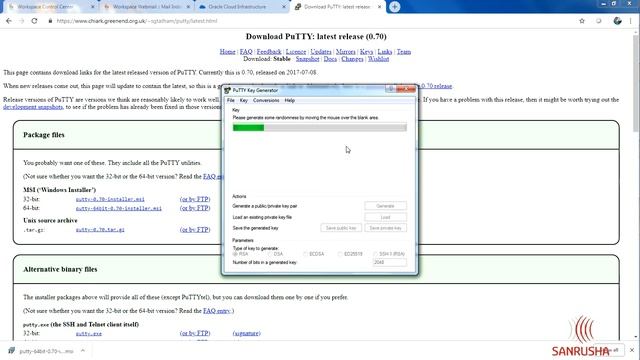
Task: Open the Updates link
Action: (x=321, y=51)
